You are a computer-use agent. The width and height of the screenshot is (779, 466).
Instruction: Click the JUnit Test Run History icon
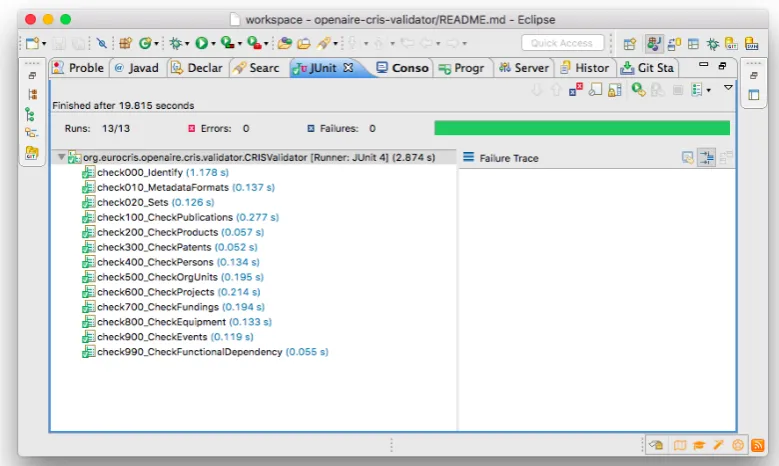[x=697, y=90]
